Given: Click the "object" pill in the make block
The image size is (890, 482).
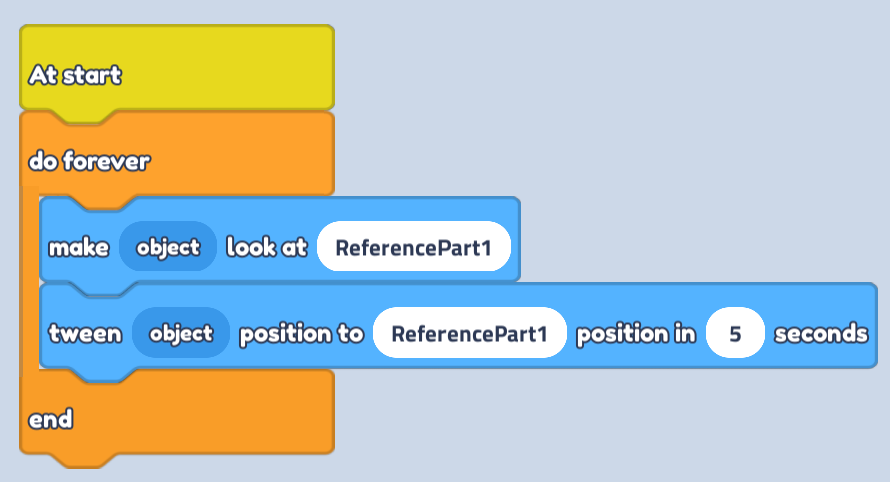Looking at the screenshot, I should (x=168, y=247).
